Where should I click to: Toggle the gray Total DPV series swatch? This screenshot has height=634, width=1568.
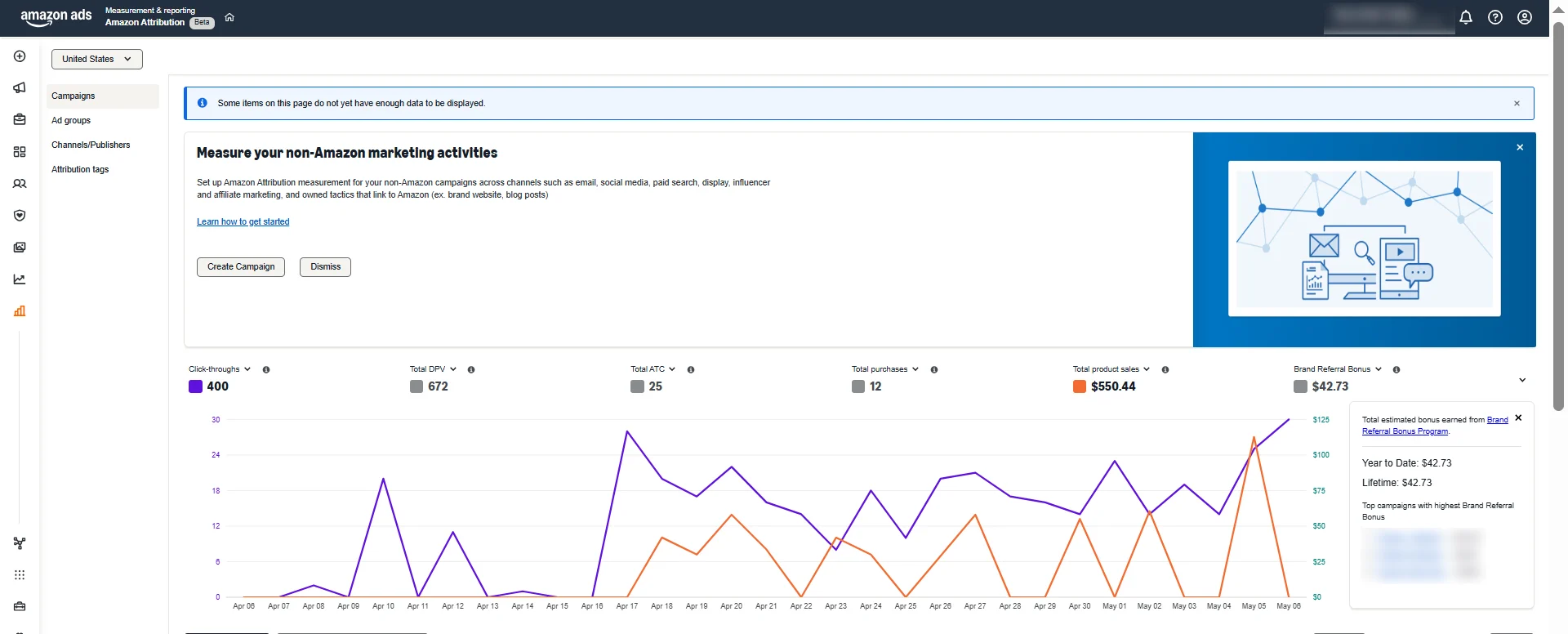pos(416,386)
